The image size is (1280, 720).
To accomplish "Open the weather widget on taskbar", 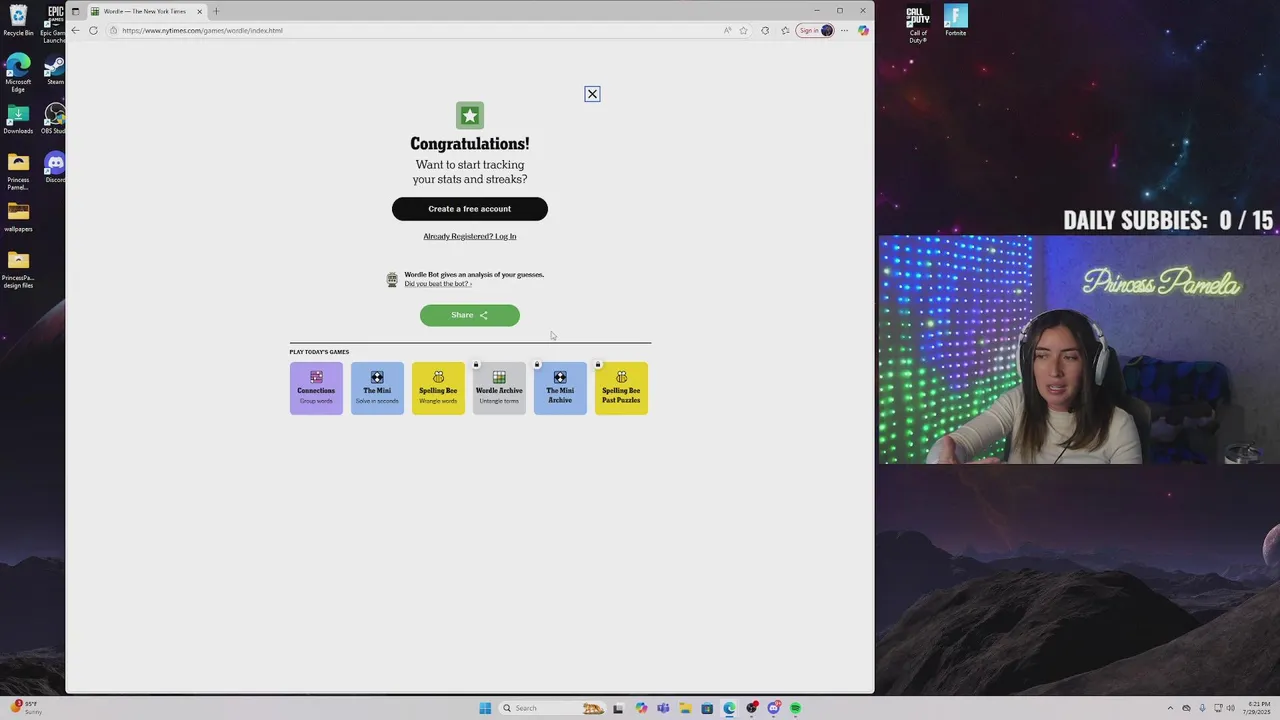I will [26, 708].
